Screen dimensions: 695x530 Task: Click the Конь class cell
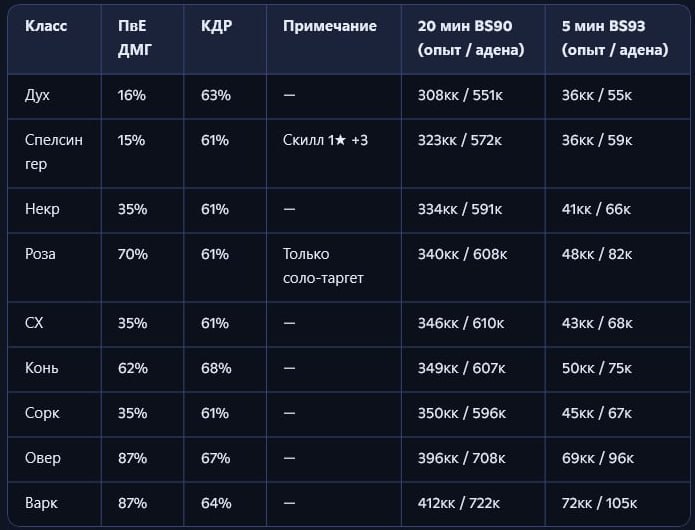point(42,368)
